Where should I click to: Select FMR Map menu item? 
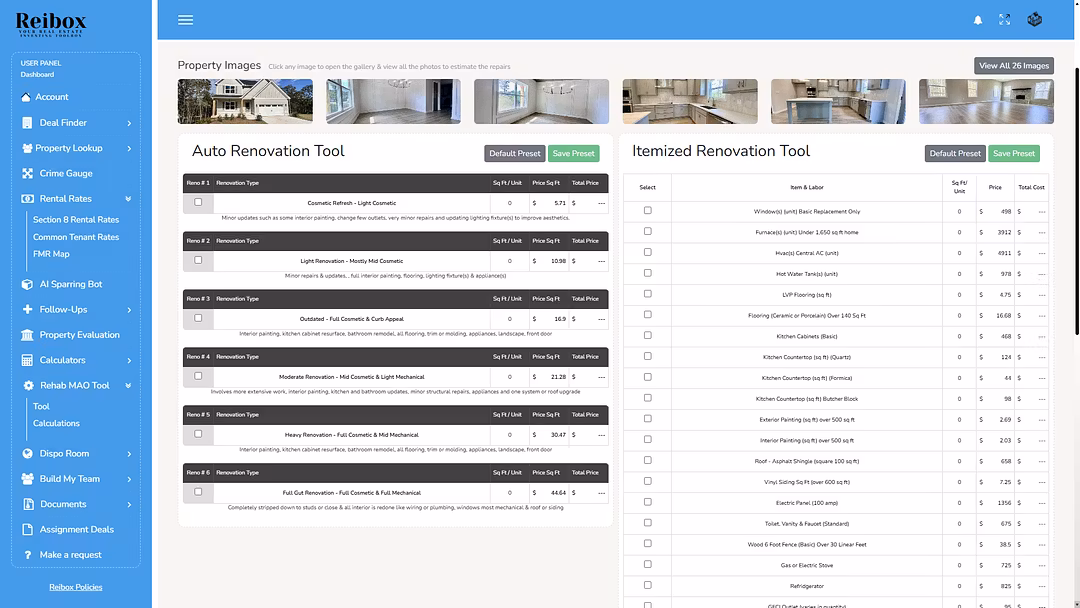tap(51, 254)
